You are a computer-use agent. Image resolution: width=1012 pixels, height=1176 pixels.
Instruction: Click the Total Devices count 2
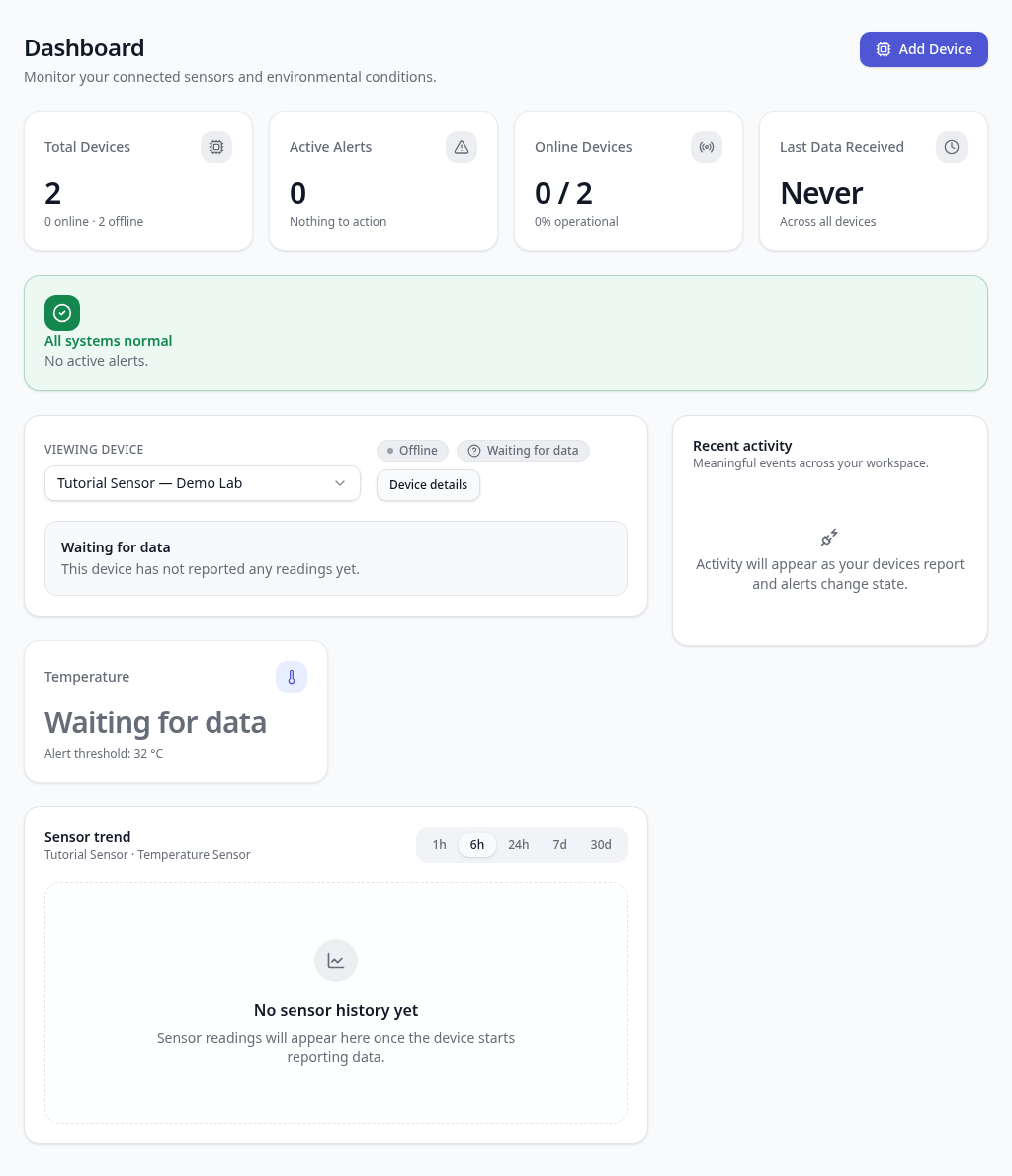pos(52,194)
